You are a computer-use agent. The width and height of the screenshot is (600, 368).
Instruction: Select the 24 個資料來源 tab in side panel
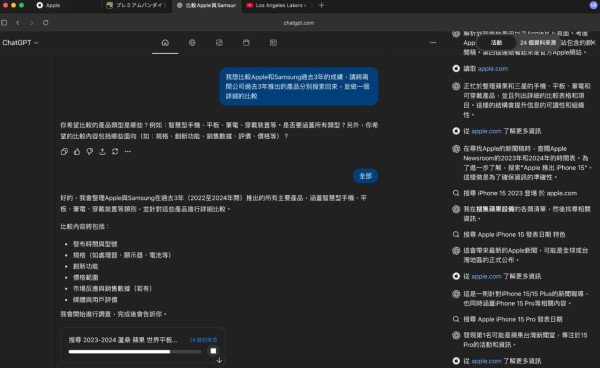(x=538, y=43)
